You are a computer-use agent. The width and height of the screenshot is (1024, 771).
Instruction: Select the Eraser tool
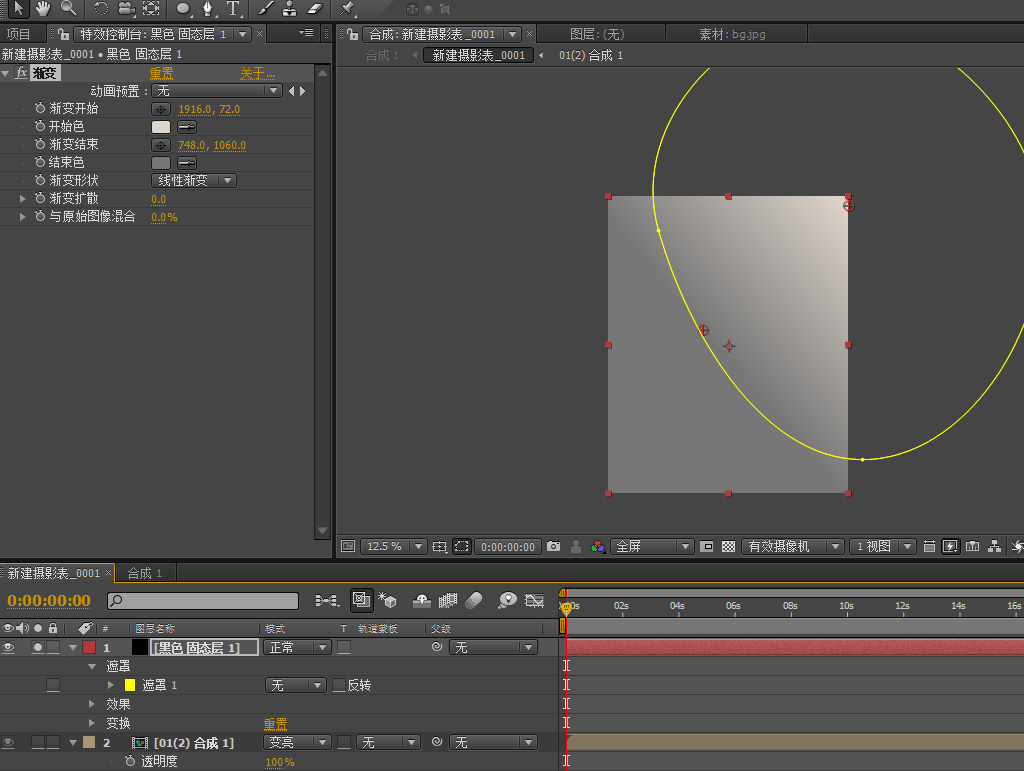(x=314, y=8)
